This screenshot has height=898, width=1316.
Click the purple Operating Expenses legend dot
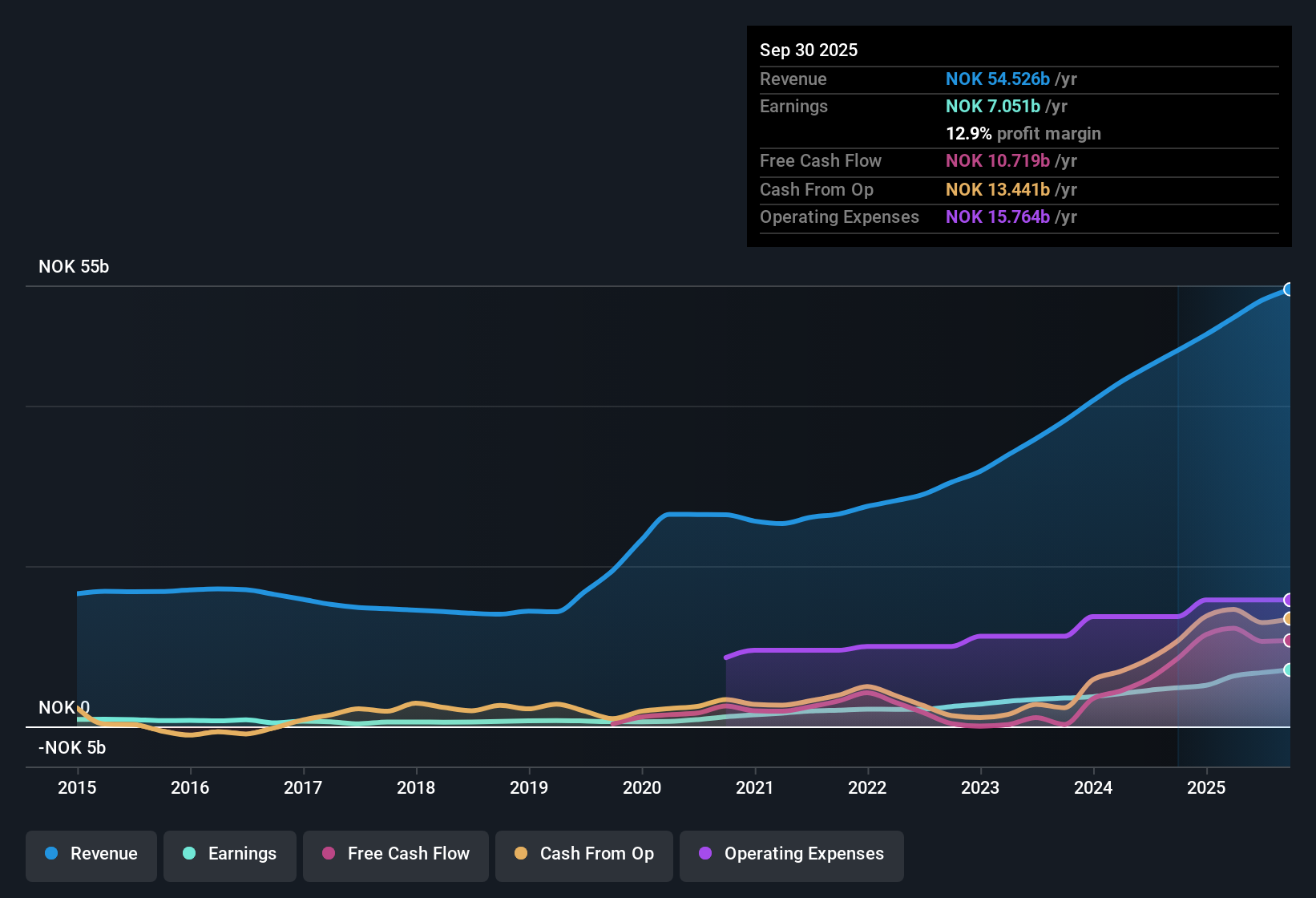point(705,853)
